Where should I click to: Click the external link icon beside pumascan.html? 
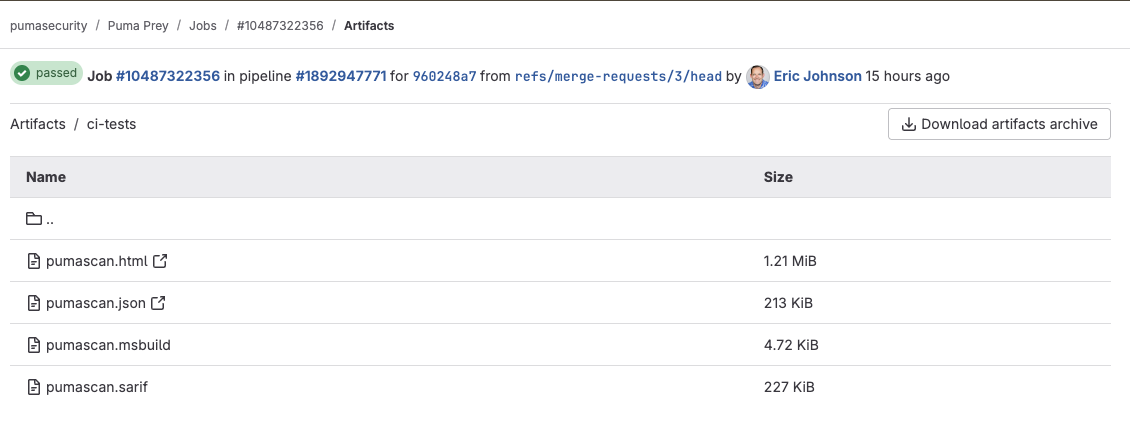[159, 261]
